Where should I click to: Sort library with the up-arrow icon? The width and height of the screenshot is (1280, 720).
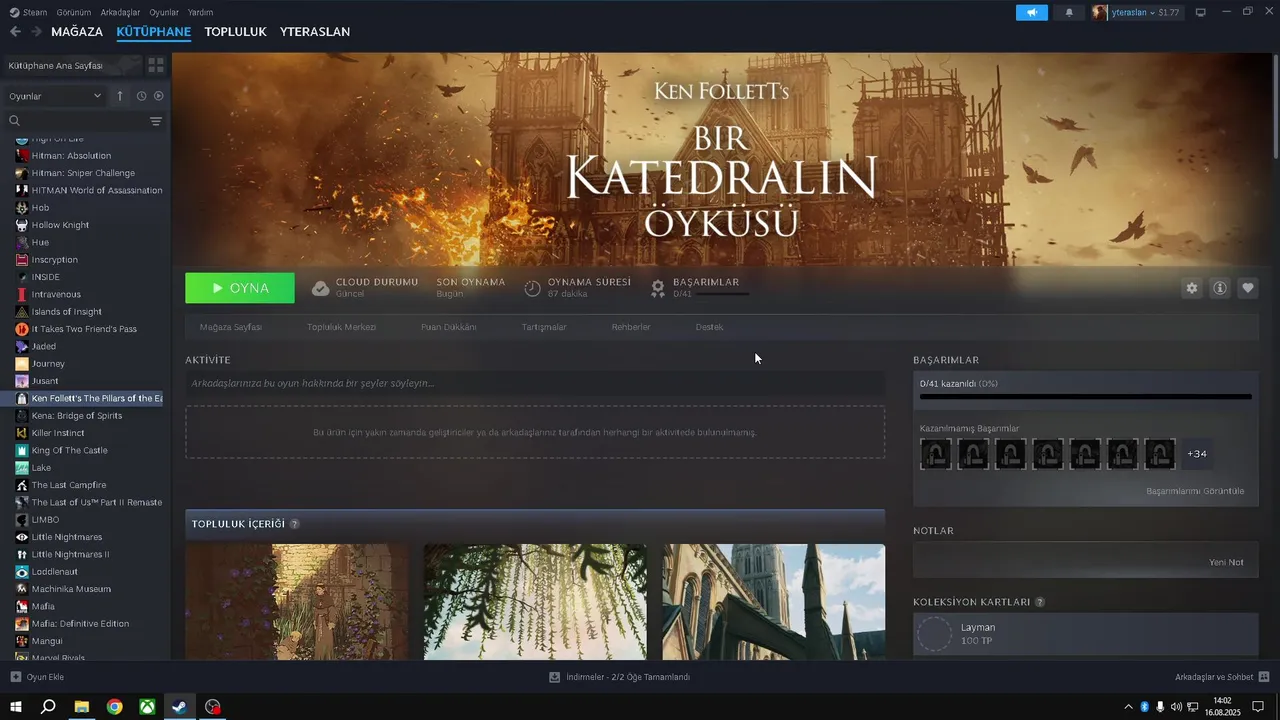pos(120,96)
